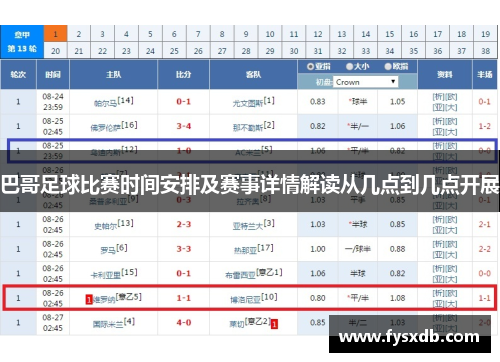Open [析] link in 罗马 row
Image resolution: width=500 pixels, height=362 pixels.
(x=438, y=244)
